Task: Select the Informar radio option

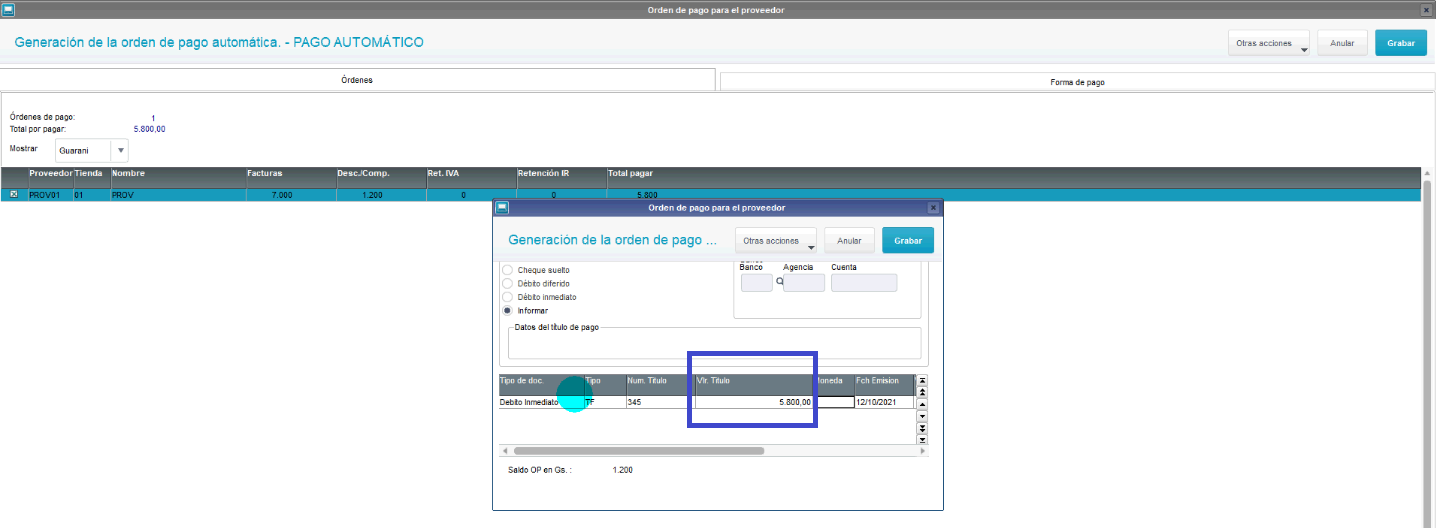Action: [x=507, y=311]
